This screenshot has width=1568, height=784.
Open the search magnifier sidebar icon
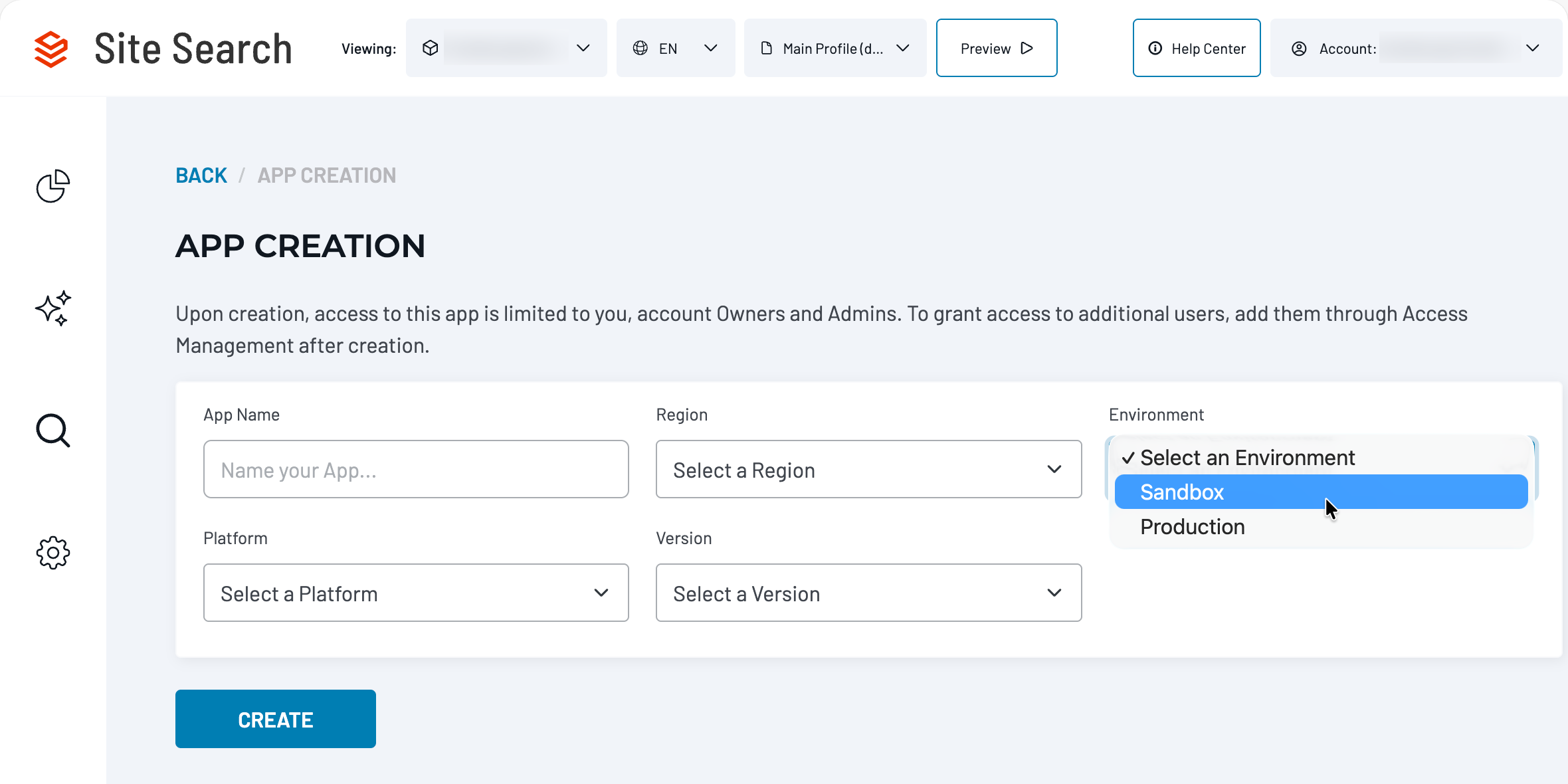click(x=53, y=431)
